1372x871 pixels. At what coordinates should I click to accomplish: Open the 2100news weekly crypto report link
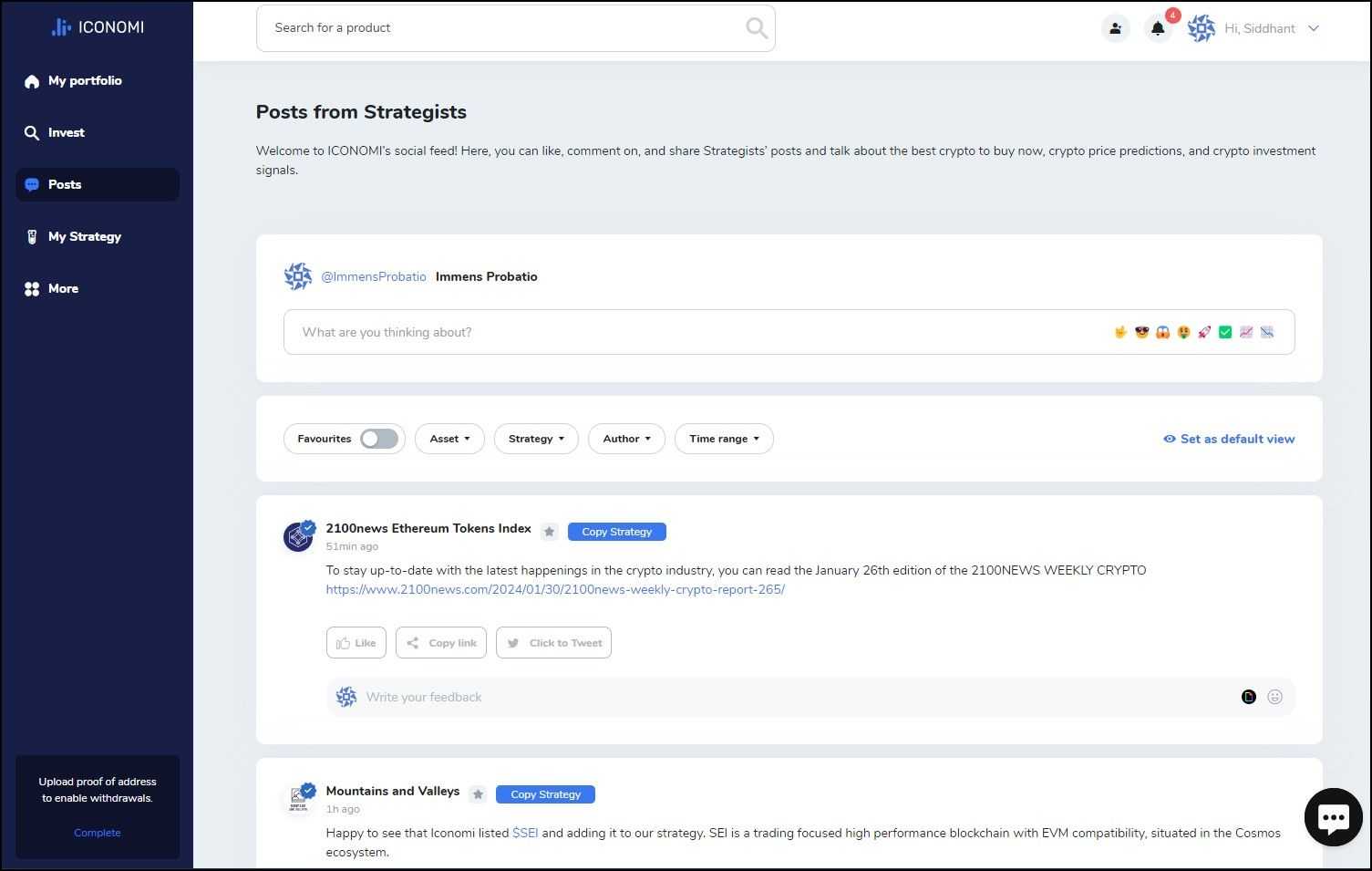555,589
